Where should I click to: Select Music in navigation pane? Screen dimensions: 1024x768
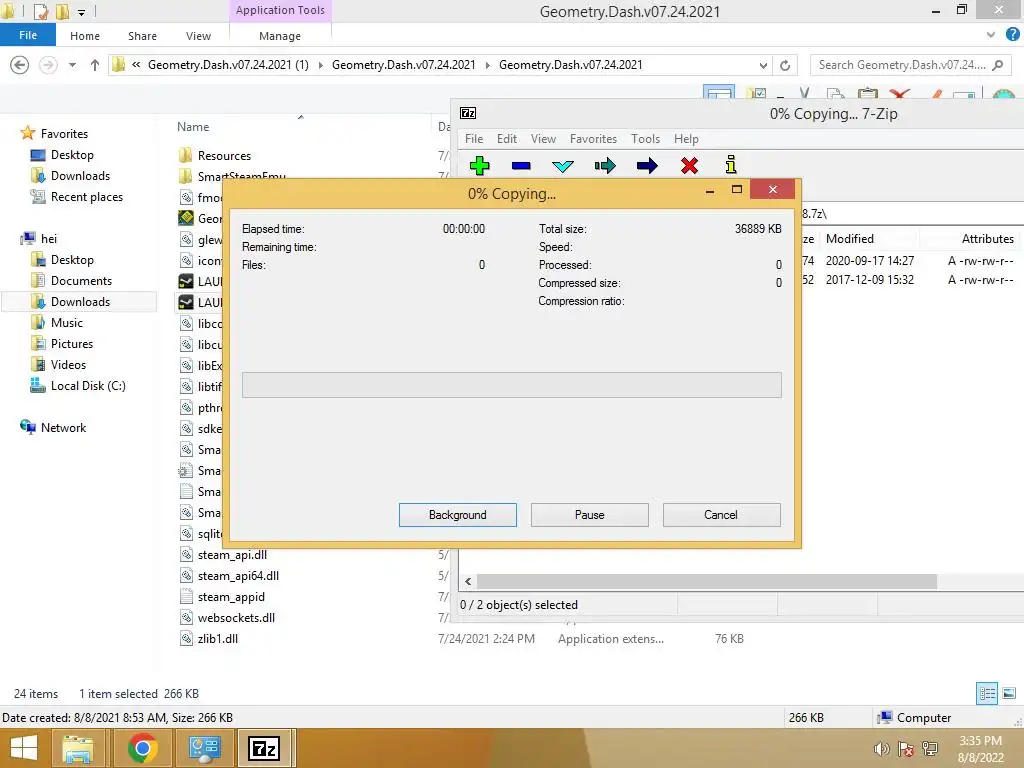(x=67, y=323)
